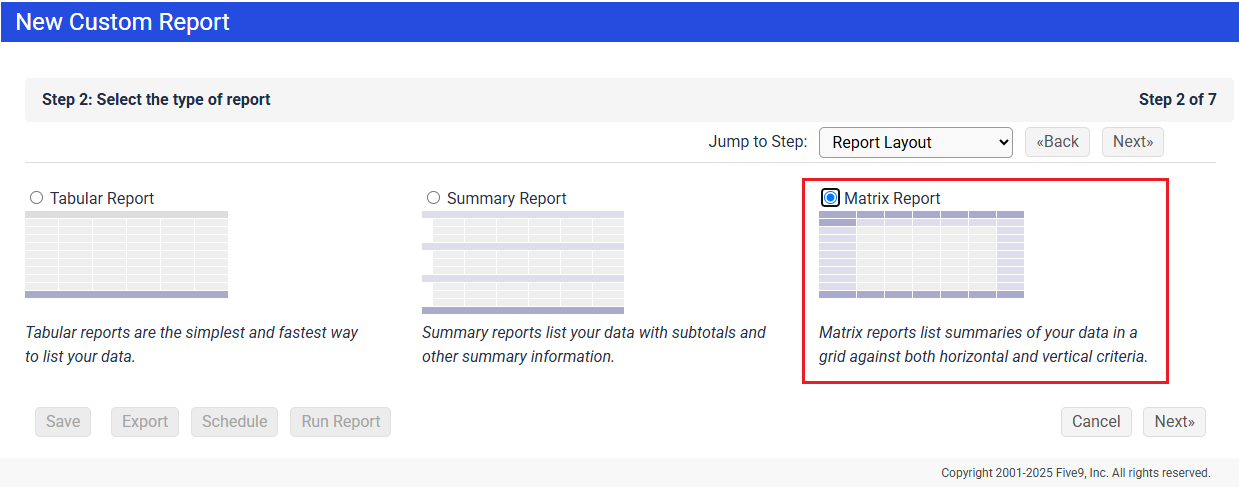This screenshot has height=487, width=1239.
Task: Click the 'Step 2 of 7' text
Action: 1178,99
